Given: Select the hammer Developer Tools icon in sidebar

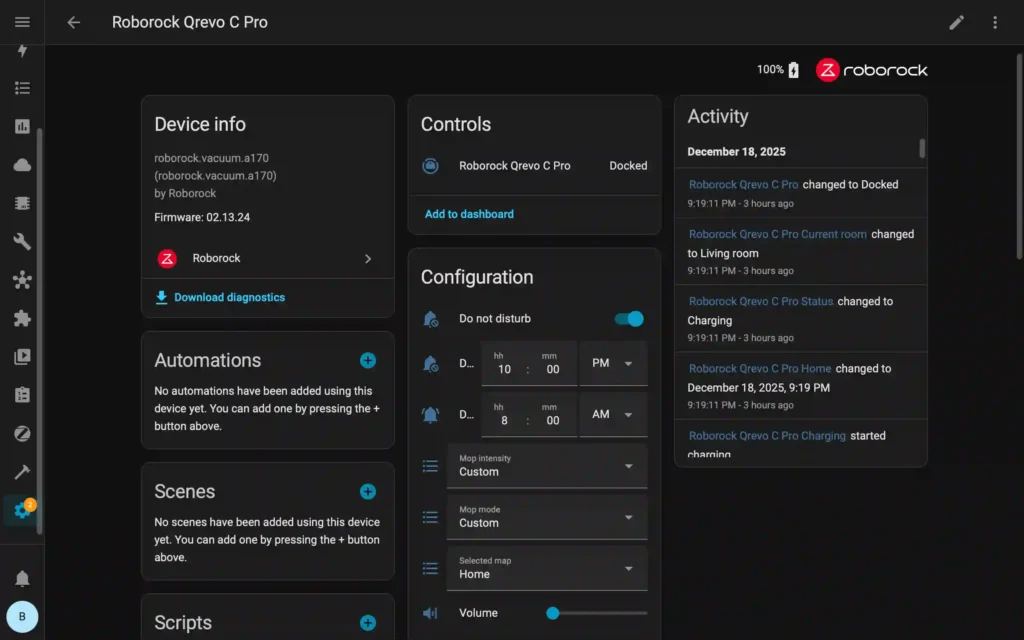Looking at the screenshot, I should (x=21, y=472).
